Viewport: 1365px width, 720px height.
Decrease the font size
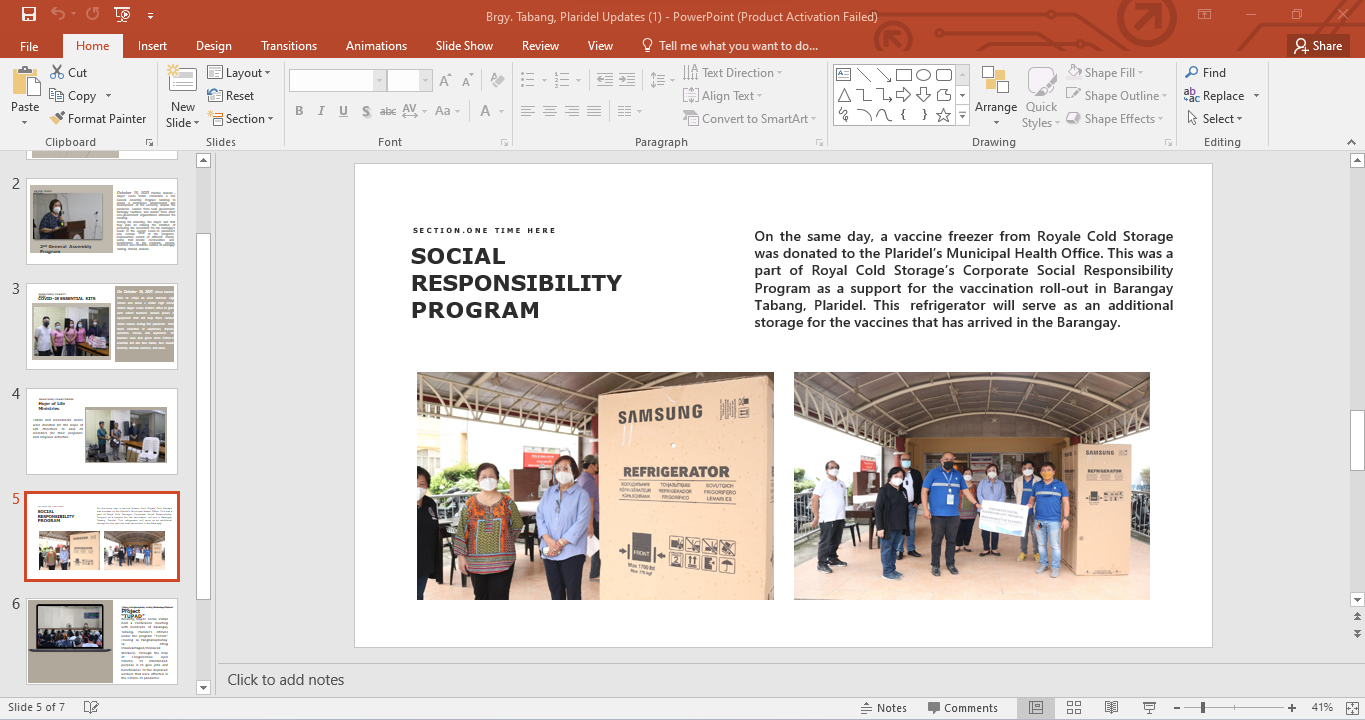coord(467,81)
